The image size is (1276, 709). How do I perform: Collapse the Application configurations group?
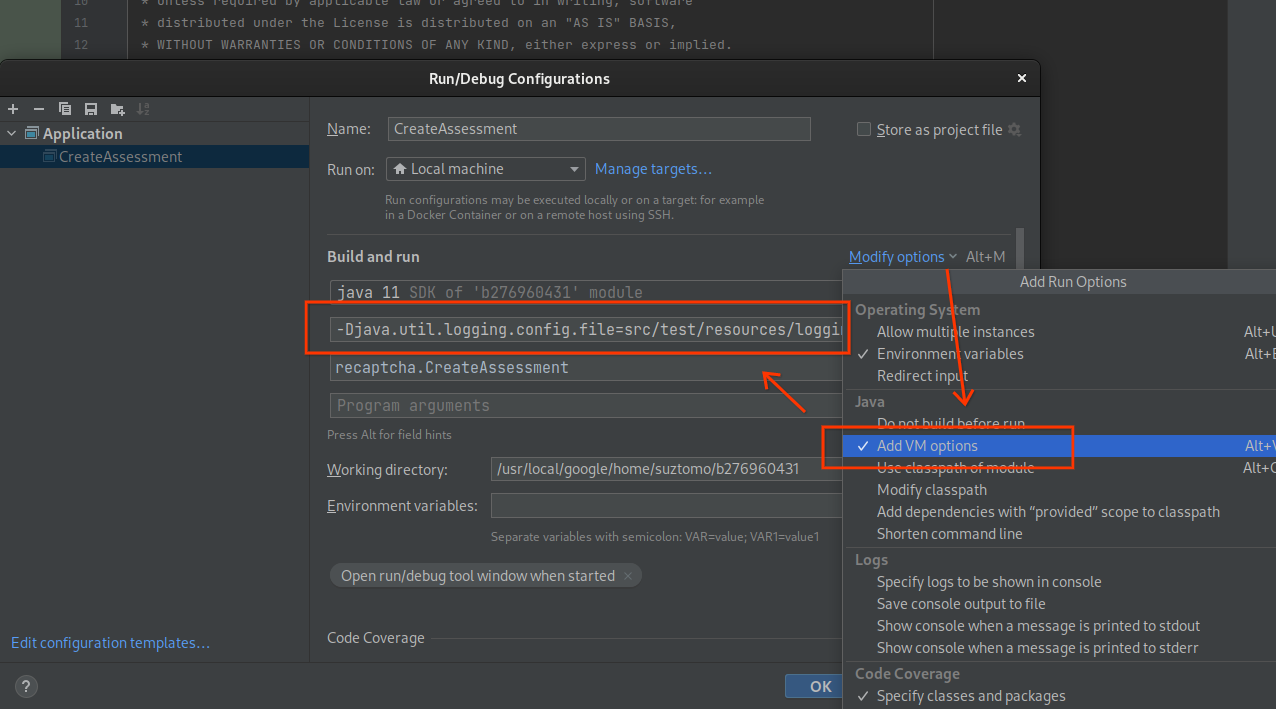coord(12,133)
